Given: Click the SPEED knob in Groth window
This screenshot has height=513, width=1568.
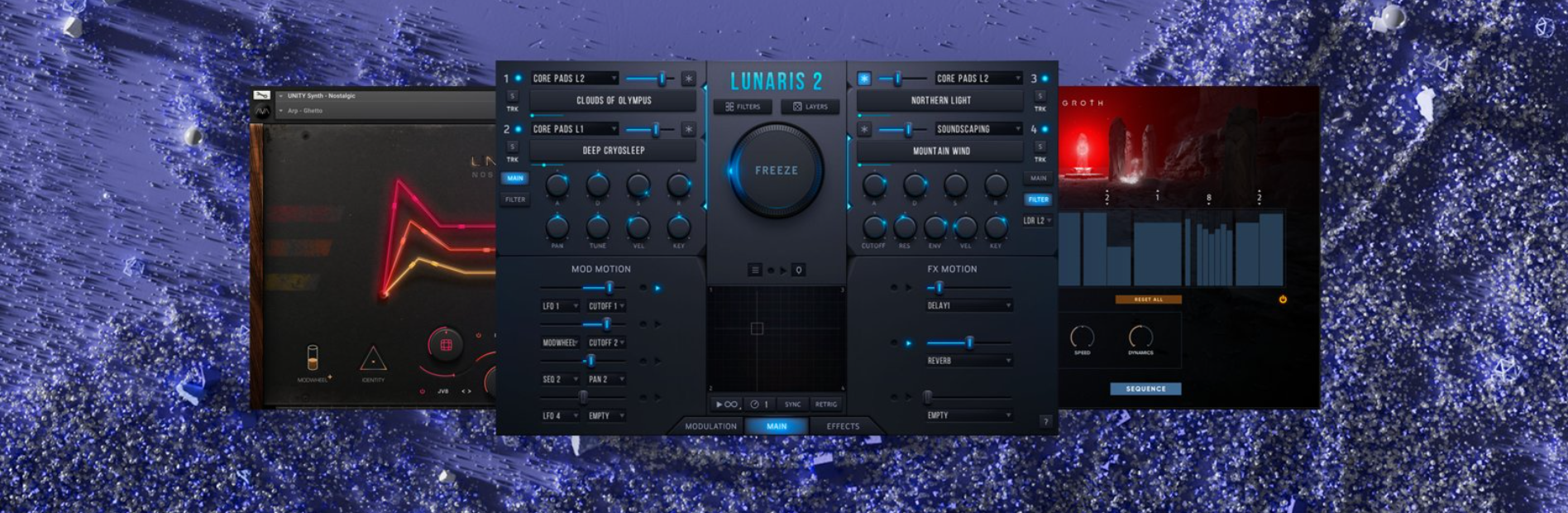Looking at the screenshot, I should coord(1082,337).
